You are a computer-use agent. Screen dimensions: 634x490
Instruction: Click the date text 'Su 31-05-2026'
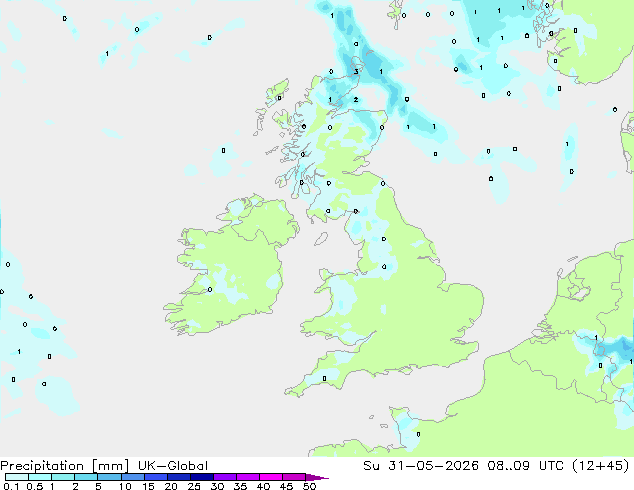(x=421, y=466)
